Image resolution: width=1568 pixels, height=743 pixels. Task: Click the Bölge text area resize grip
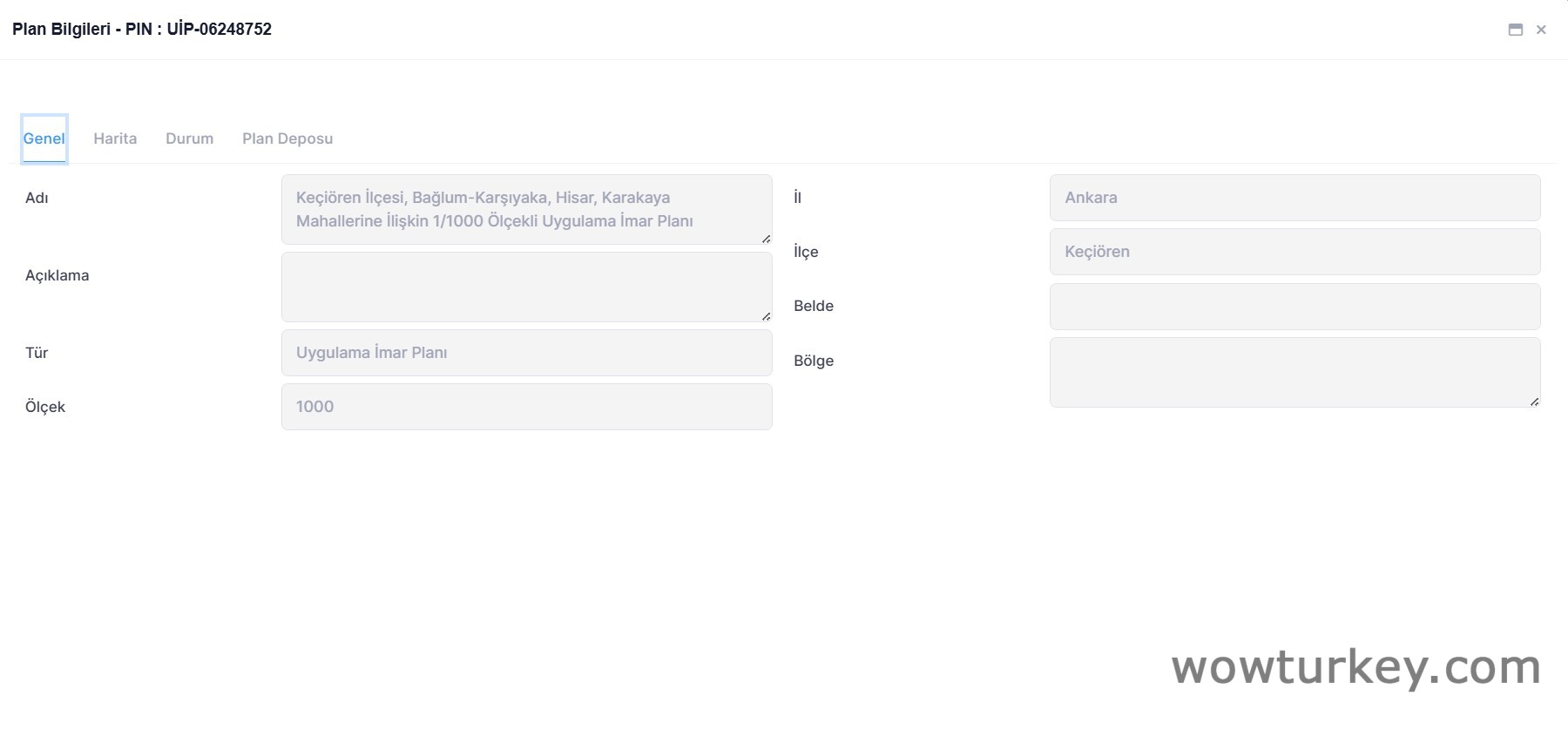tap(1534, 402)
